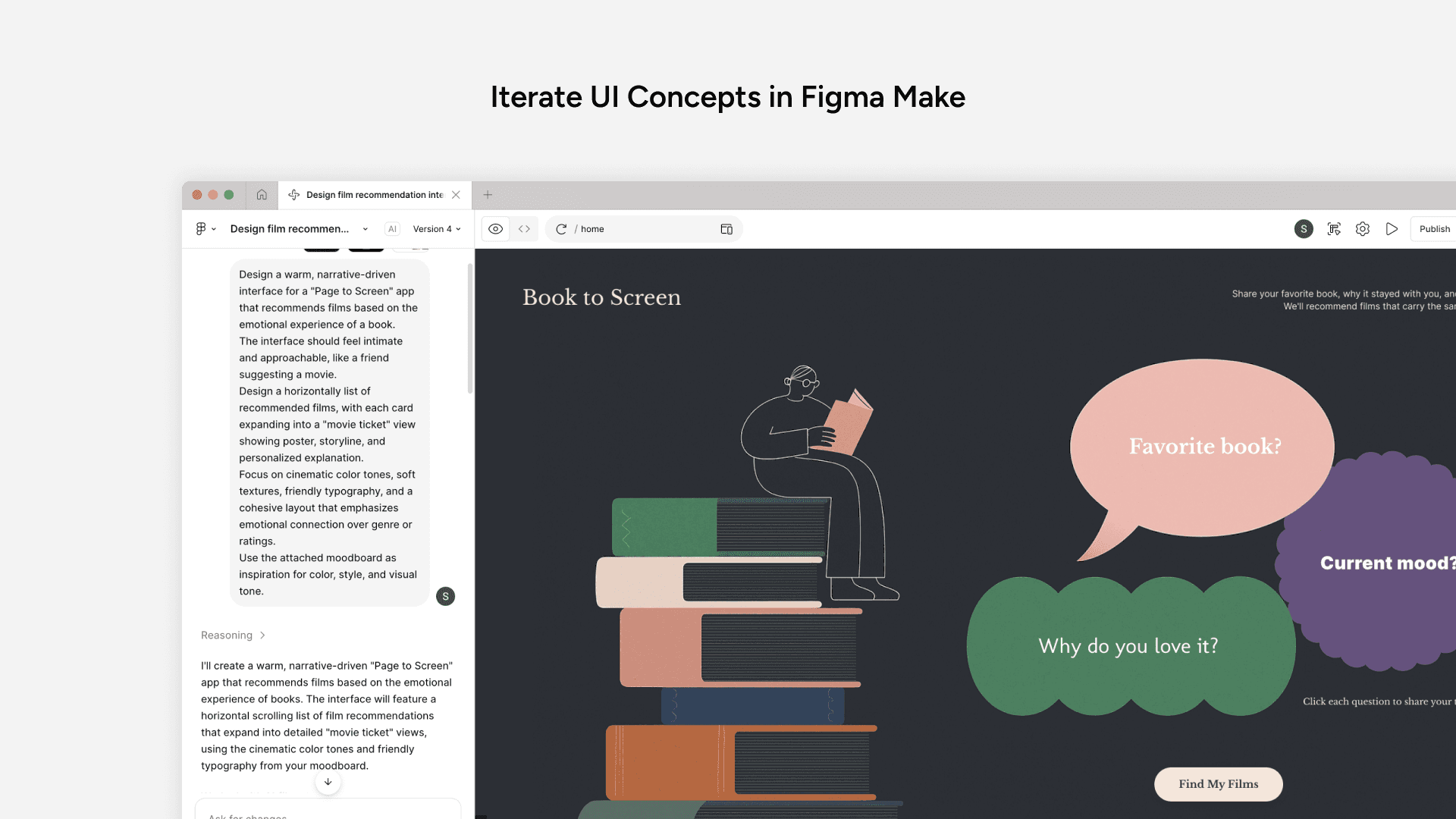Click the Find My Films button

coord(1218,784)
